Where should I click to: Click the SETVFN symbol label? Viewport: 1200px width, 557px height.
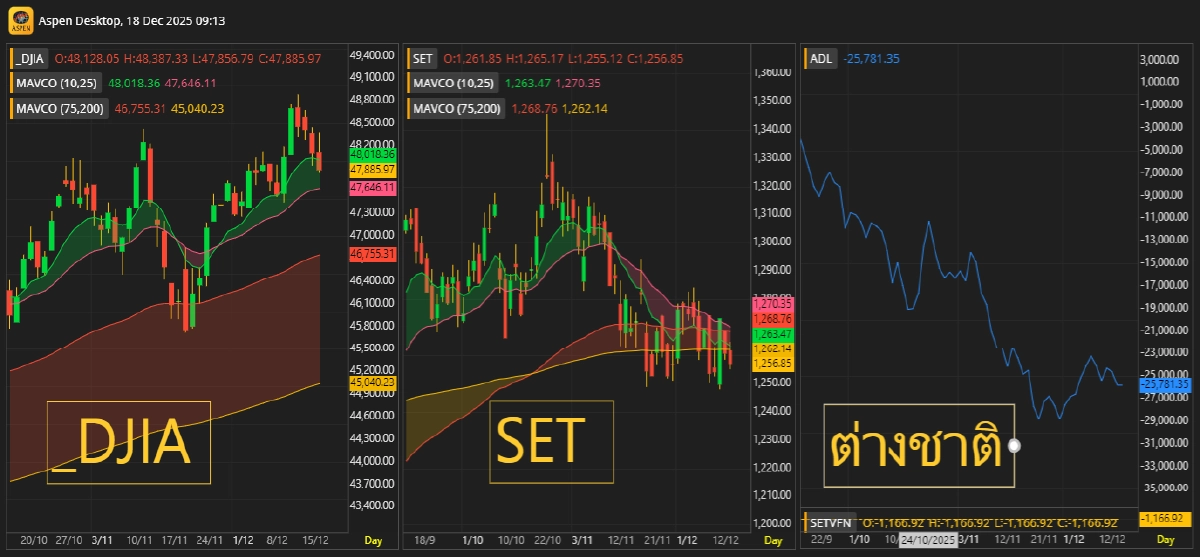831,522
